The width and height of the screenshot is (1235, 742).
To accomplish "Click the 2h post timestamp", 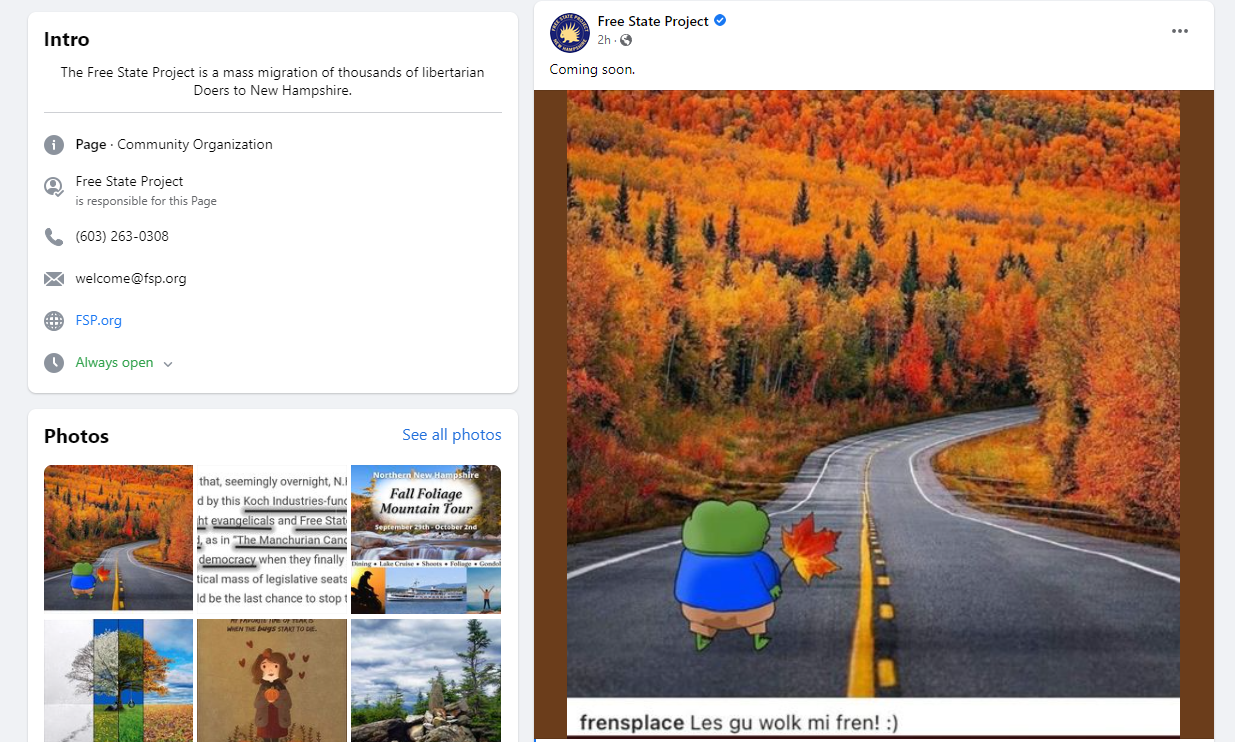I will point(604,40).
